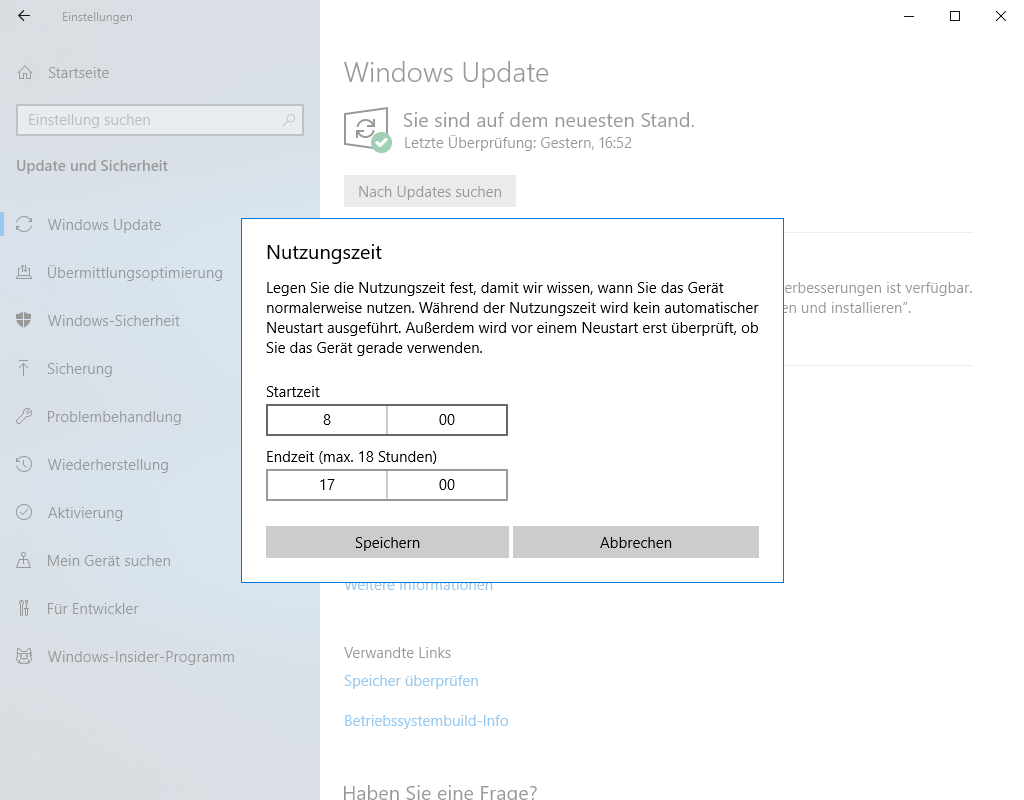Click the Mein Gerät suchen icon
Image resolution: width=1024 pixels, height=800 pixels.
[24, 560]
